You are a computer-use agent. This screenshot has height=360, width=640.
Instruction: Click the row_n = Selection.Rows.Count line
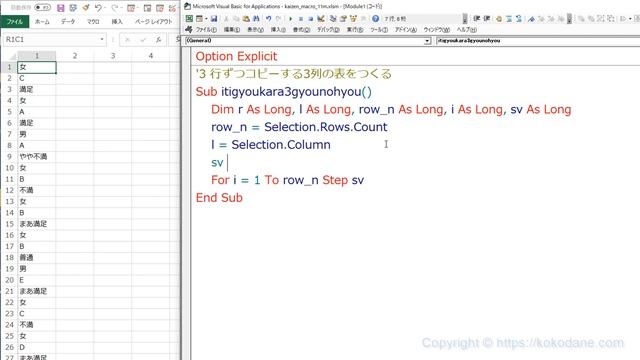[299, 127]
